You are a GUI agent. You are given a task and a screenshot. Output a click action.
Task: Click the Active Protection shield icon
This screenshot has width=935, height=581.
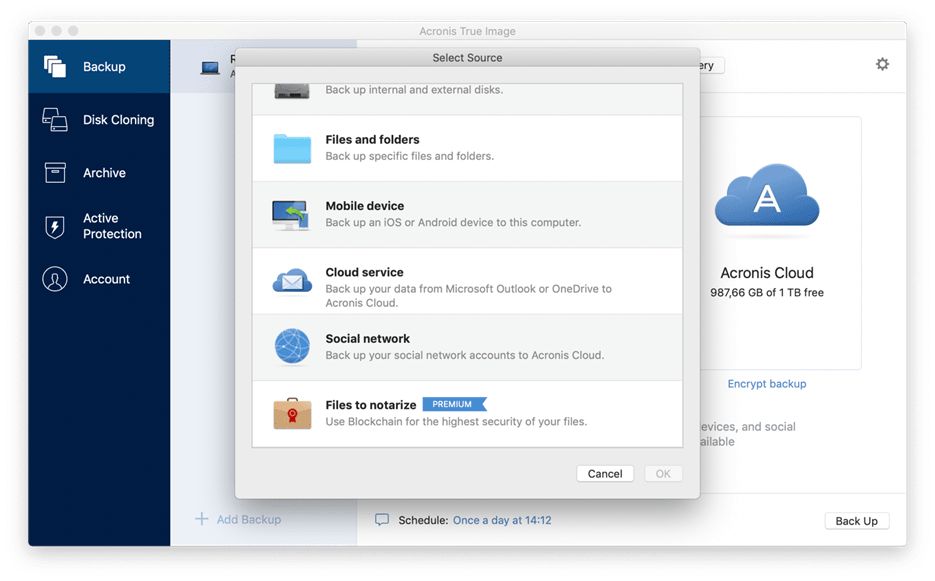[x=55, y=226]
